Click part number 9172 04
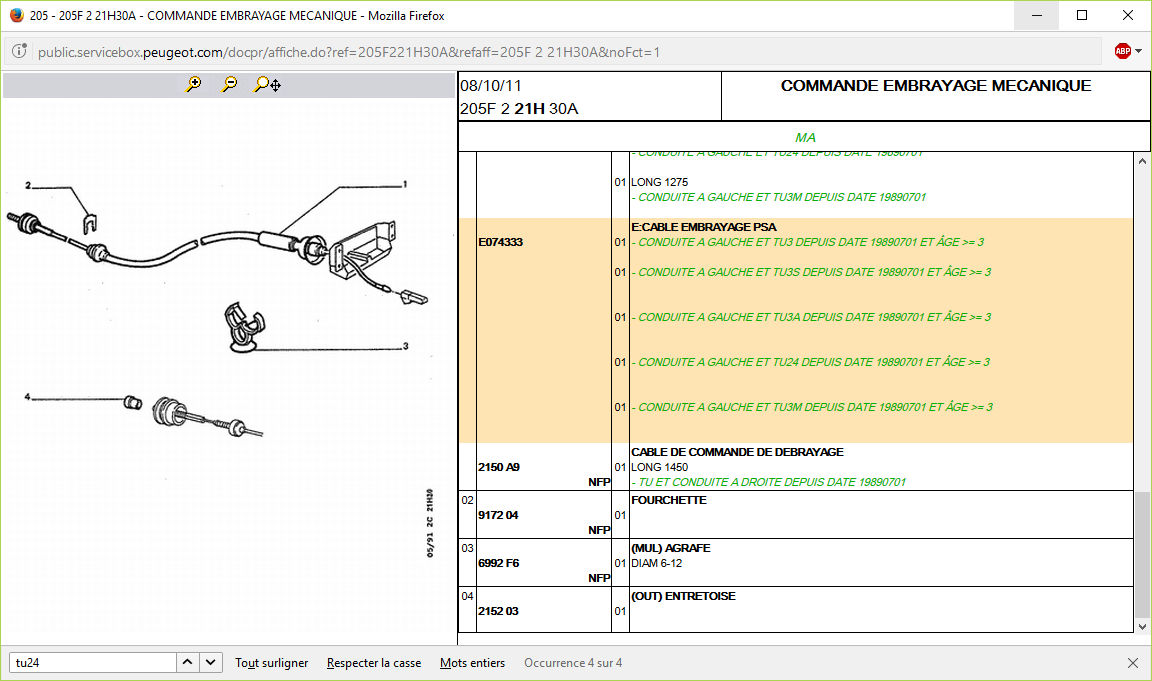1152x681 pixels. 498,515
